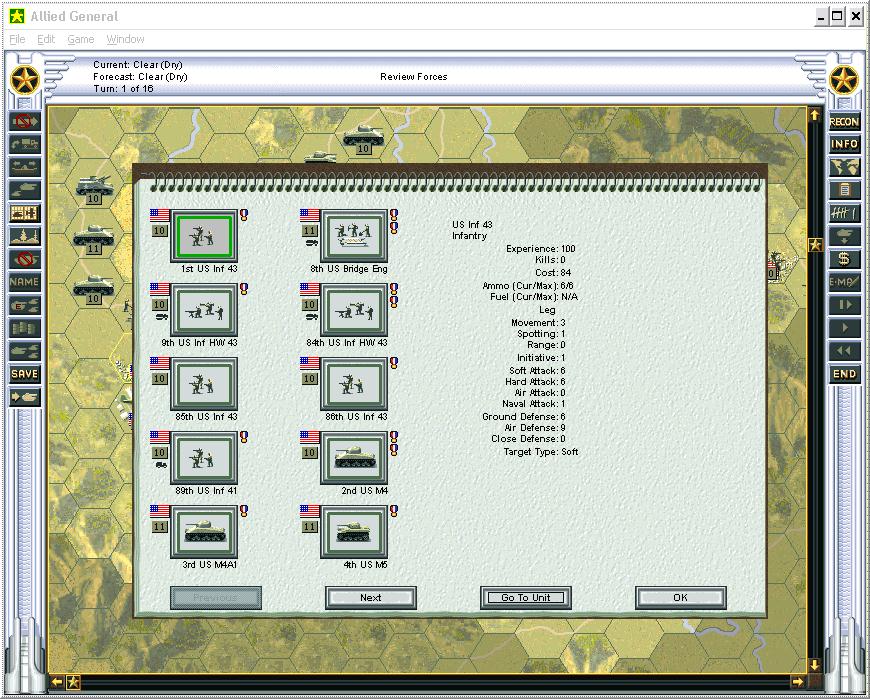Click the SAVE button in left toolbar
The image size is (870, 699).
(24, 374)
